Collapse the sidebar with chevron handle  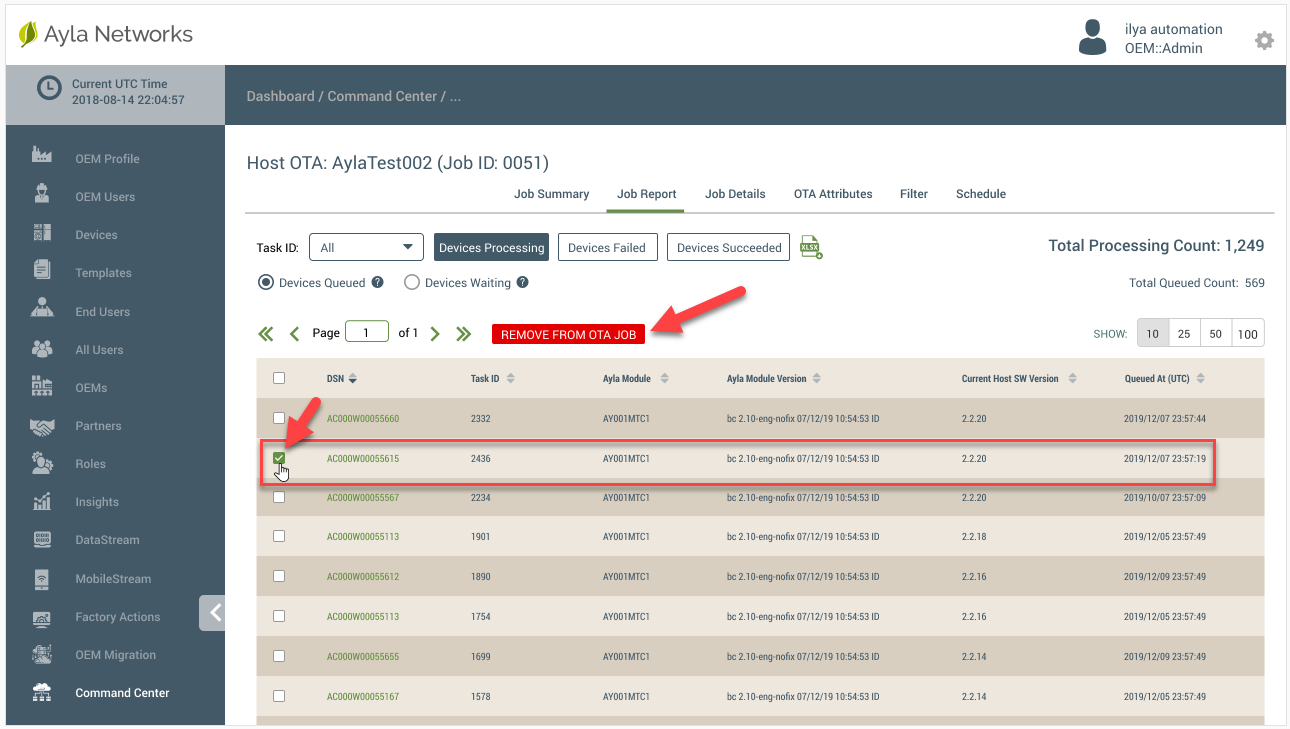[212, 613]
